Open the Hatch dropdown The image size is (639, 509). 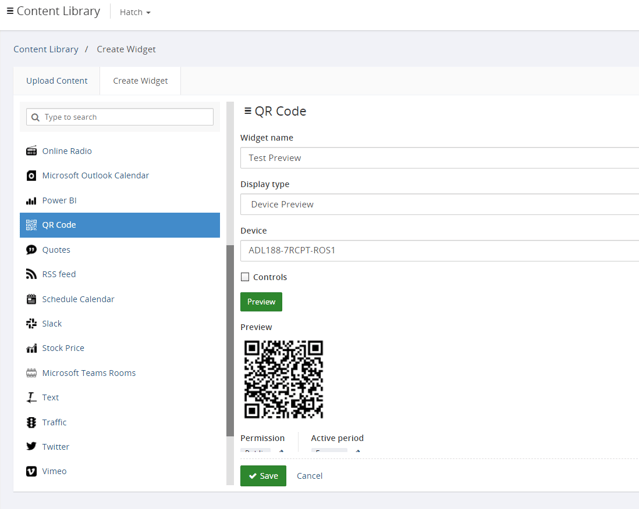click(x=135, y=12)
